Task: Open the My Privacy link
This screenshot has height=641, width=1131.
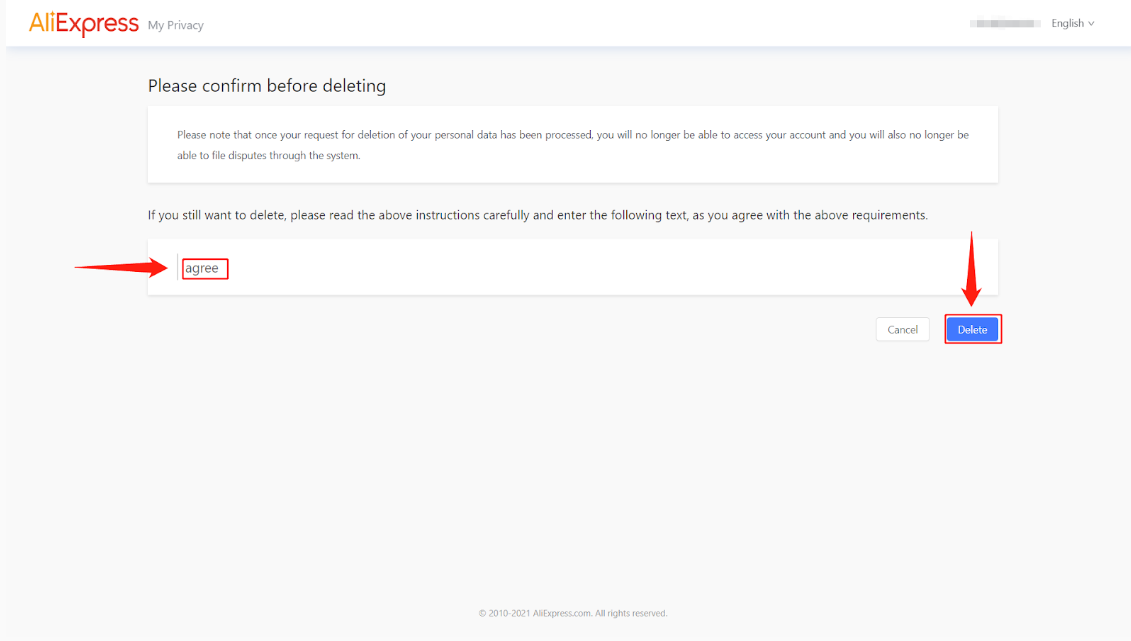Action: (175, 25)
